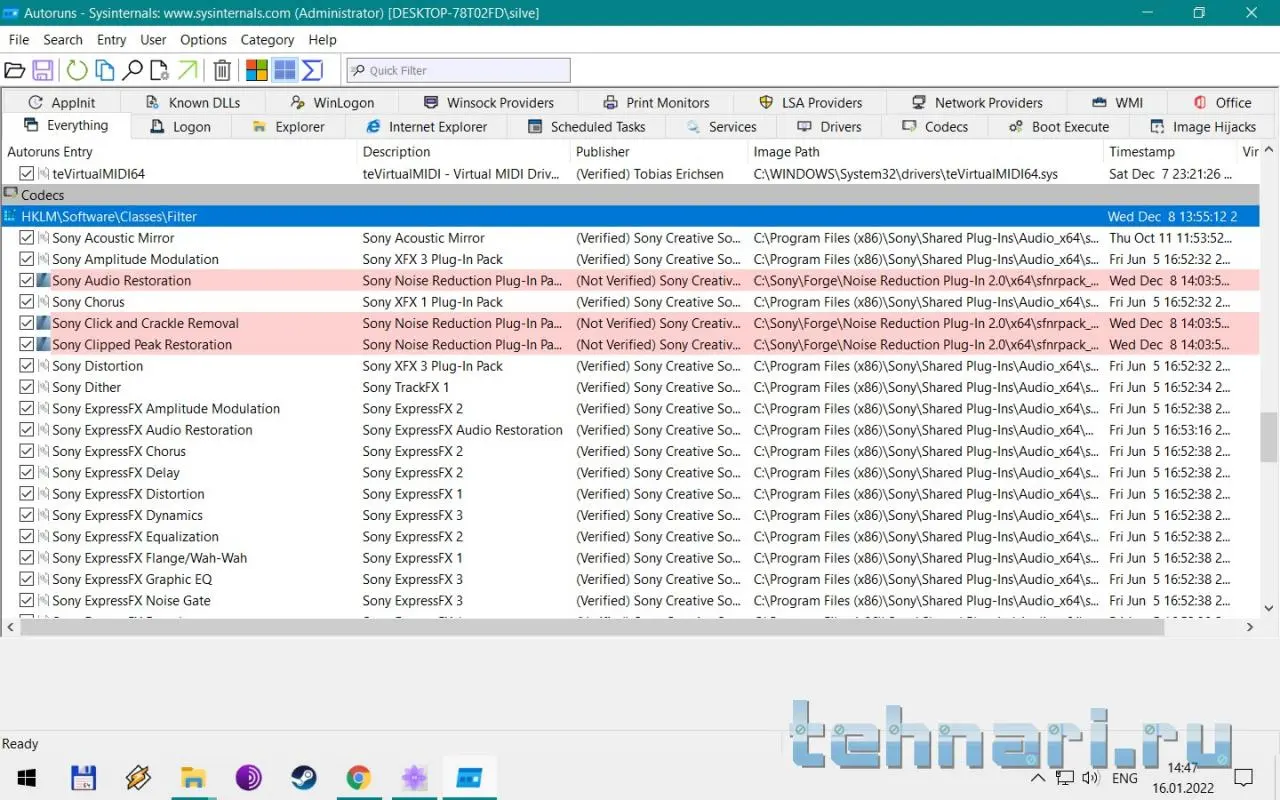Sort by the Timestamp column header
This screenshot has width=1280, height=800.
tap(1170, 152)
